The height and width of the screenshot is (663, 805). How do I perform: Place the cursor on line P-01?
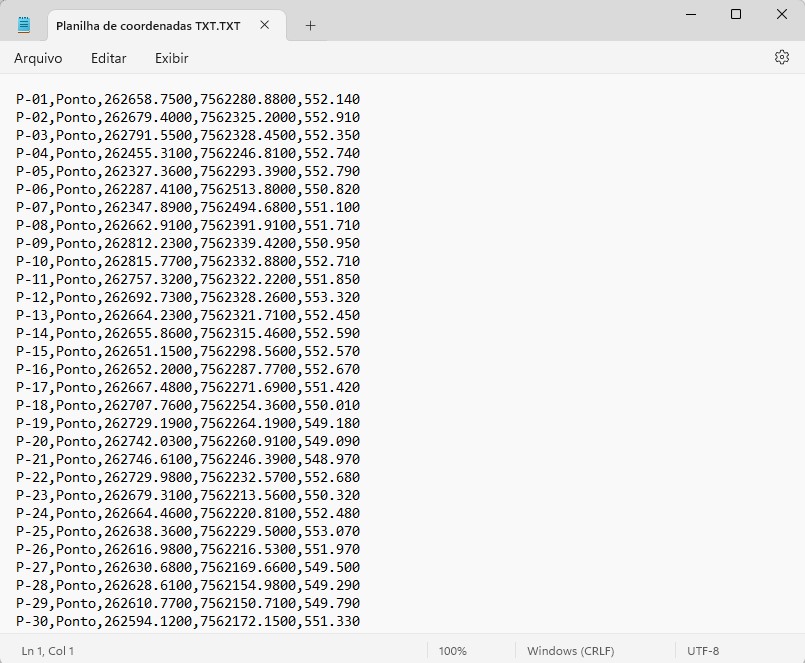point(188,100)
